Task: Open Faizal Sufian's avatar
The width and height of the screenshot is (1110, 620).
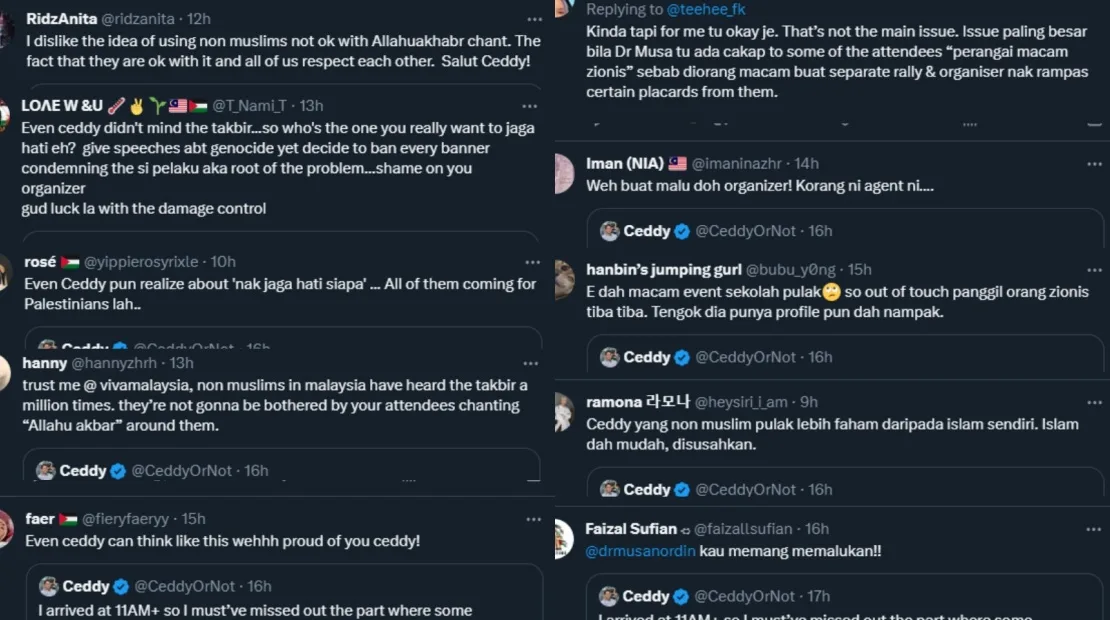Action: pos(564,538)
